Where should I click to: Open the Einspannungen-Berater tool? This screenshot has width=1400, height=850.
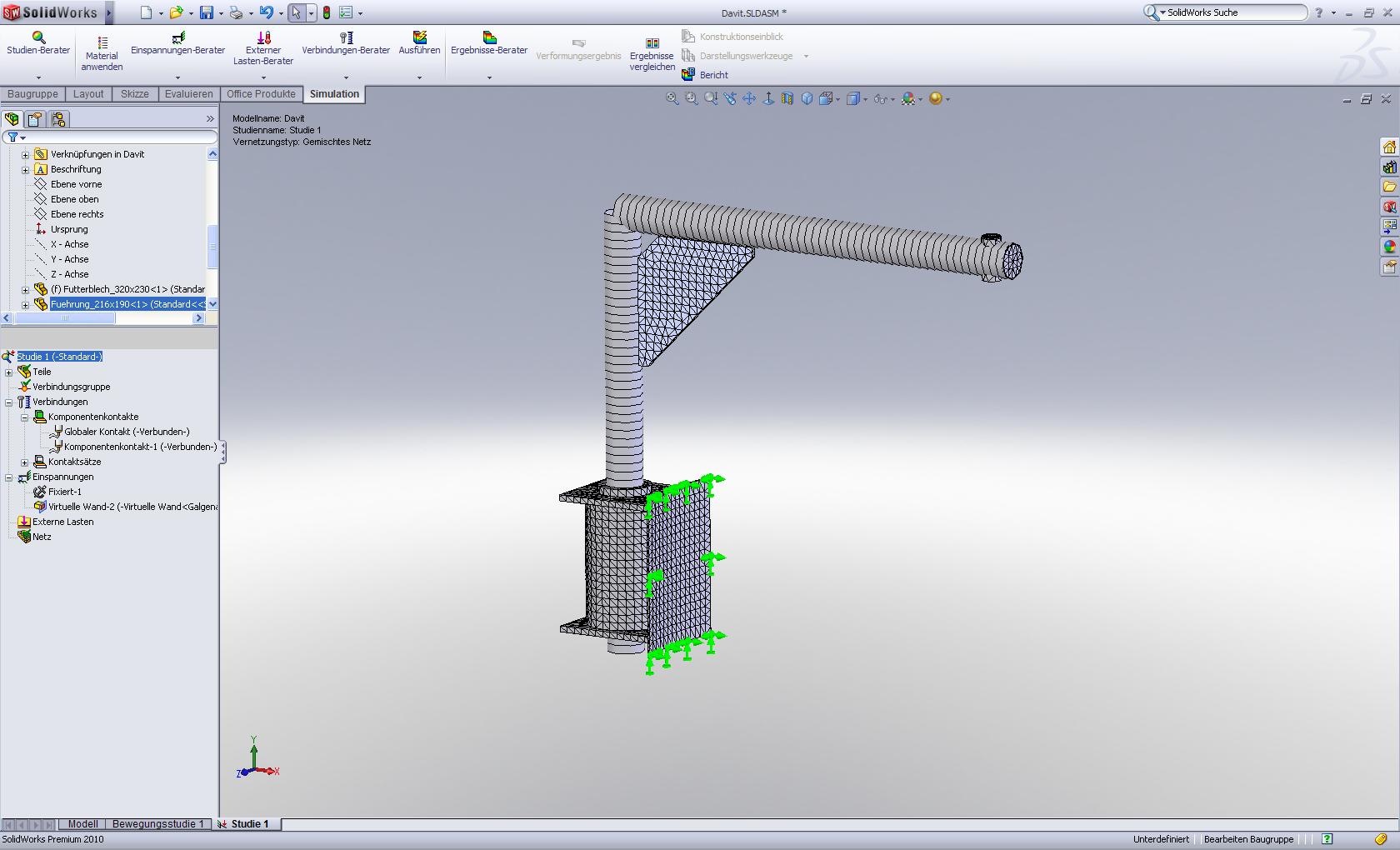(x=177, y=43)
